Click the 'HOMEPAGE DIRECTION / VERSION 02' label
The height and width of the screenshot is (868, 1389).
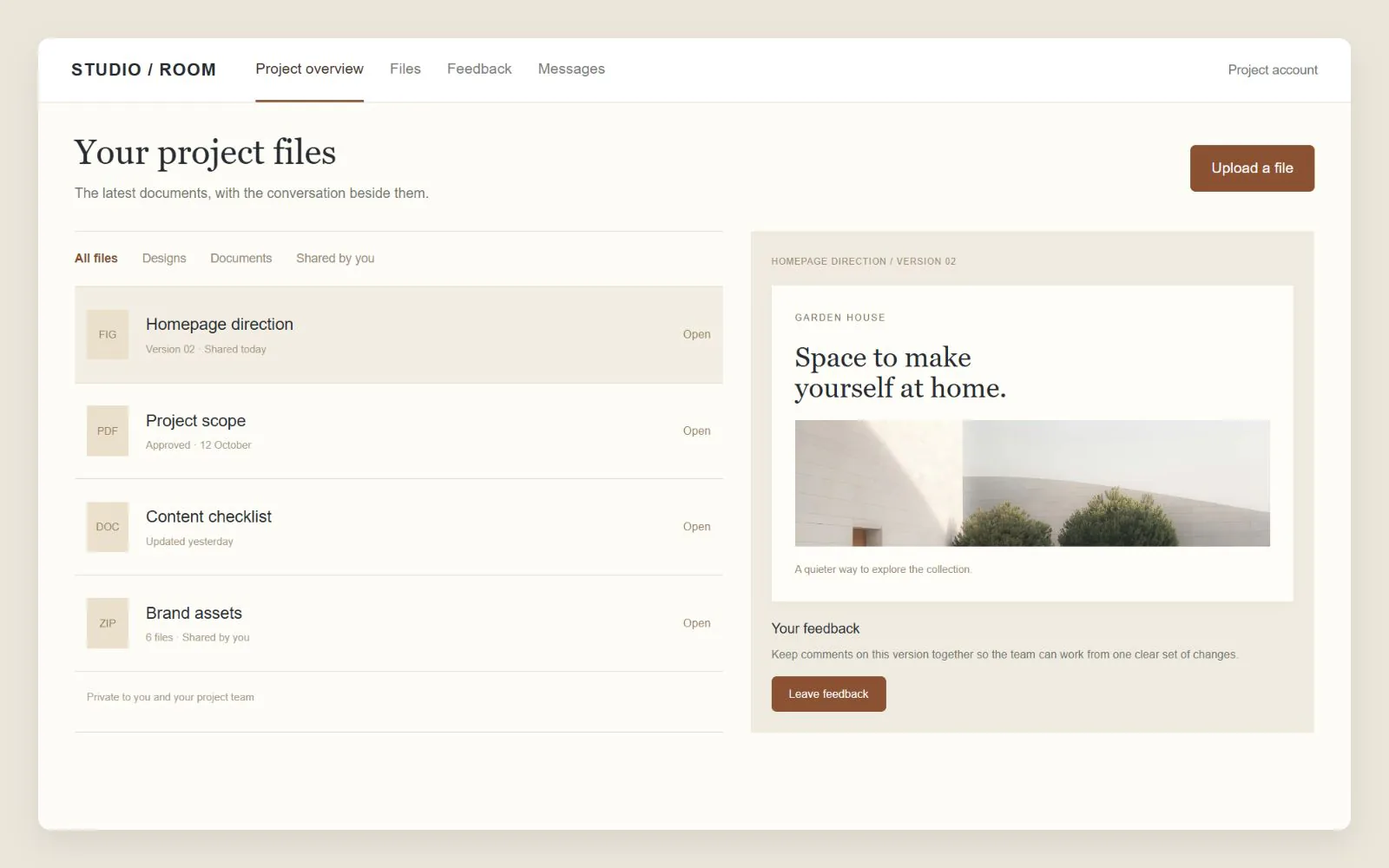coord(864,261)
